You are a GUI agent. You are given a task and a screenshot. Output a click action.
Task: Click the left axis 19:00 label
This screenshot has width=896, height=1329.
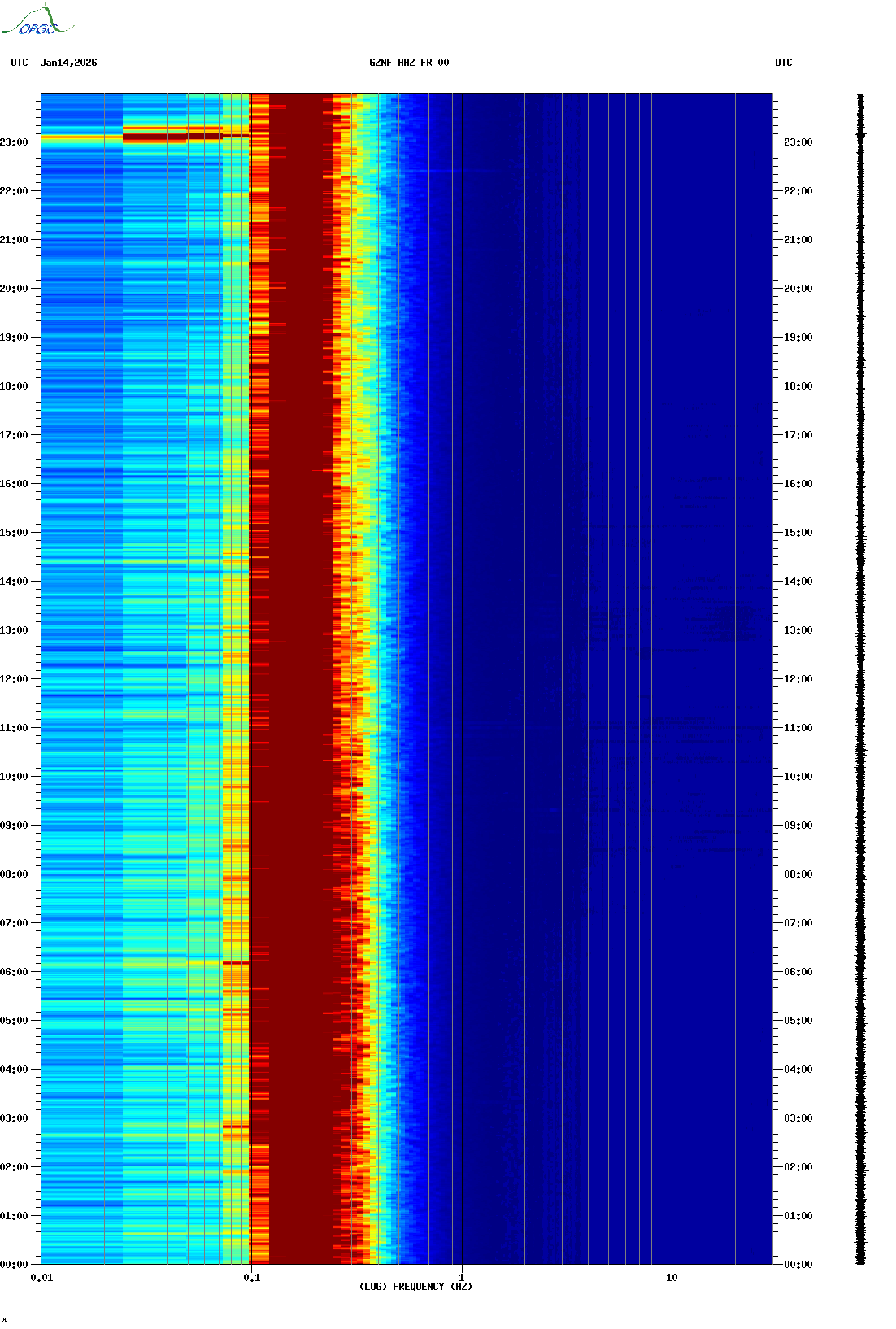click(x=14, y=338)
